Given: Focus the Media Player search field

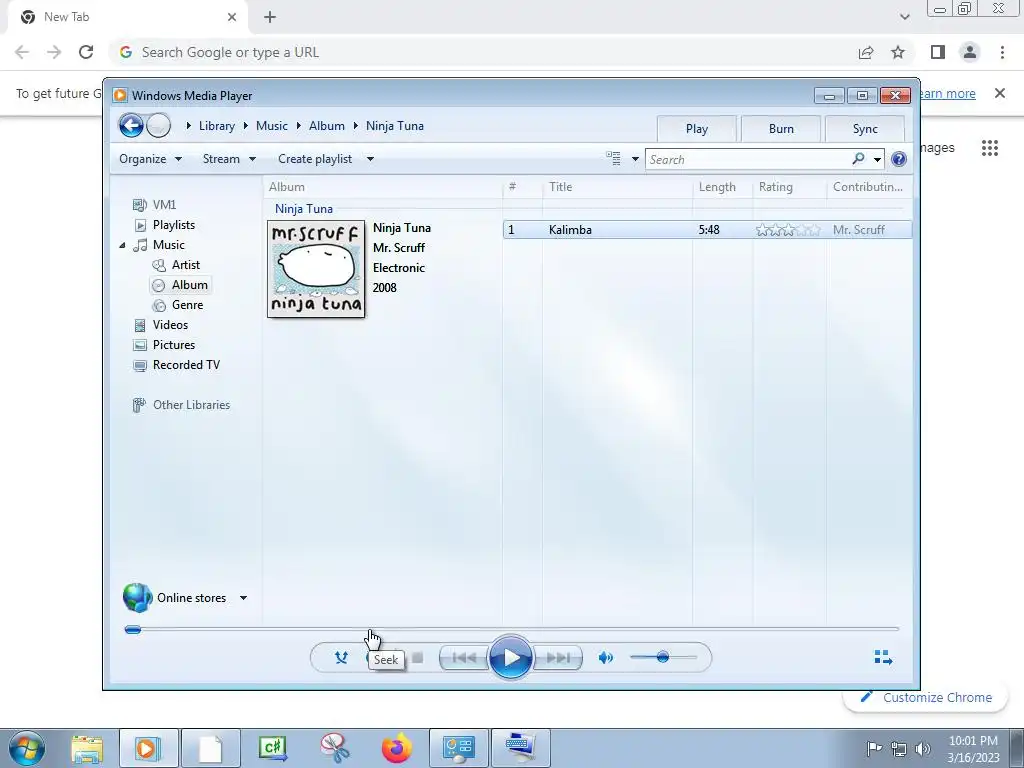Looking at the screenshot, I should coord(748,159).
